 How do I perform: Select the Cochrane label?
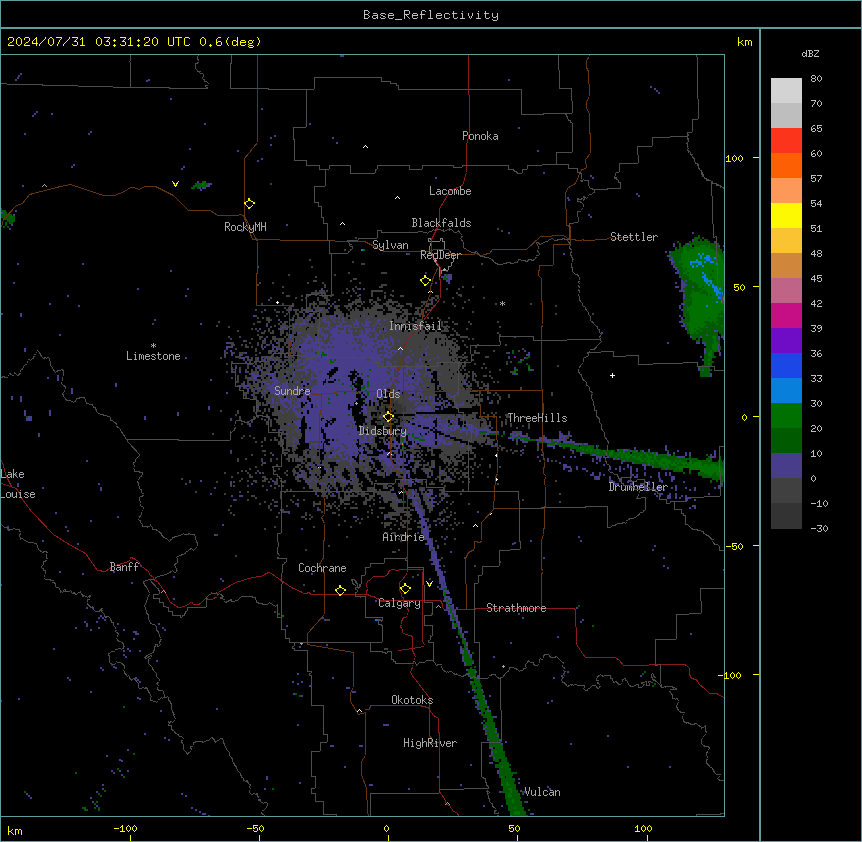(322, 568)
